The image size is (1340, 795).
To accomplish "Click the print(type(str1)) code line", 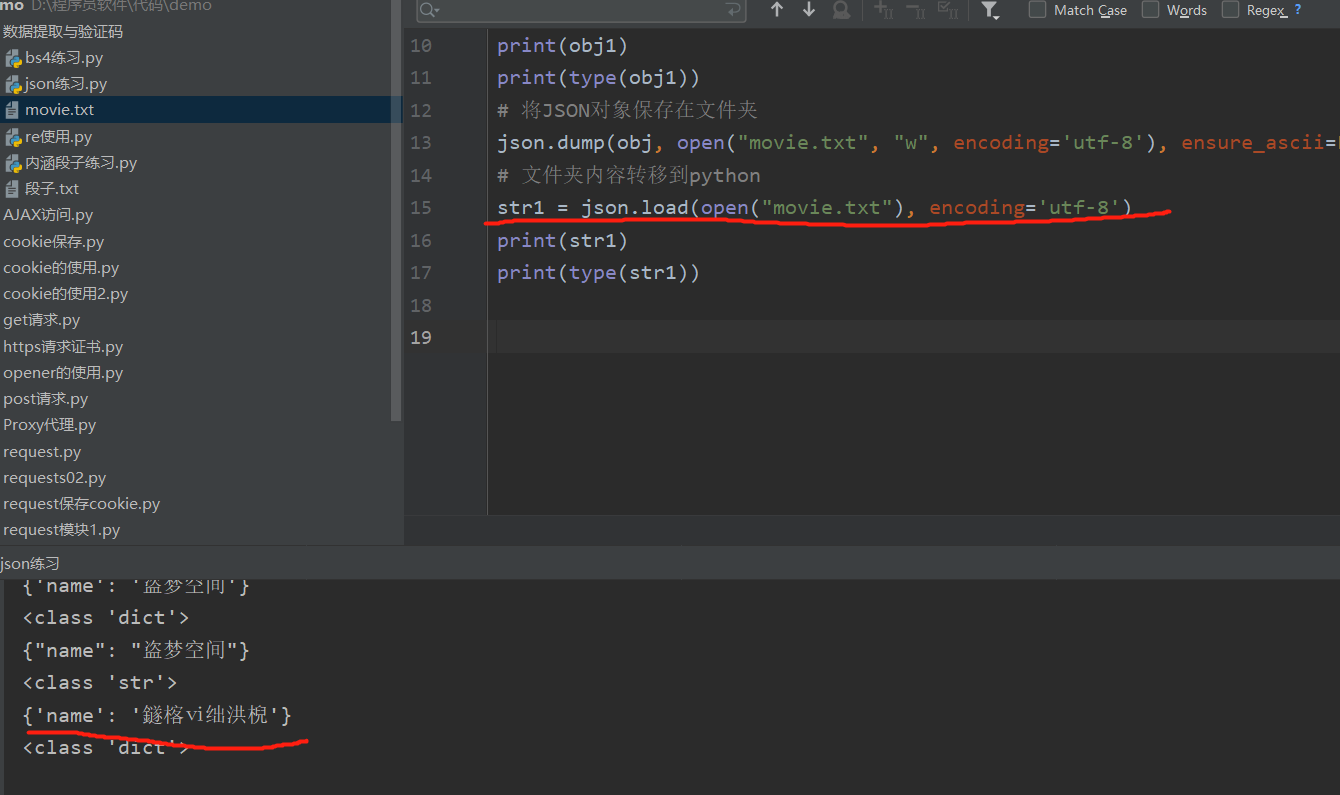I will [x=598, y=273].
